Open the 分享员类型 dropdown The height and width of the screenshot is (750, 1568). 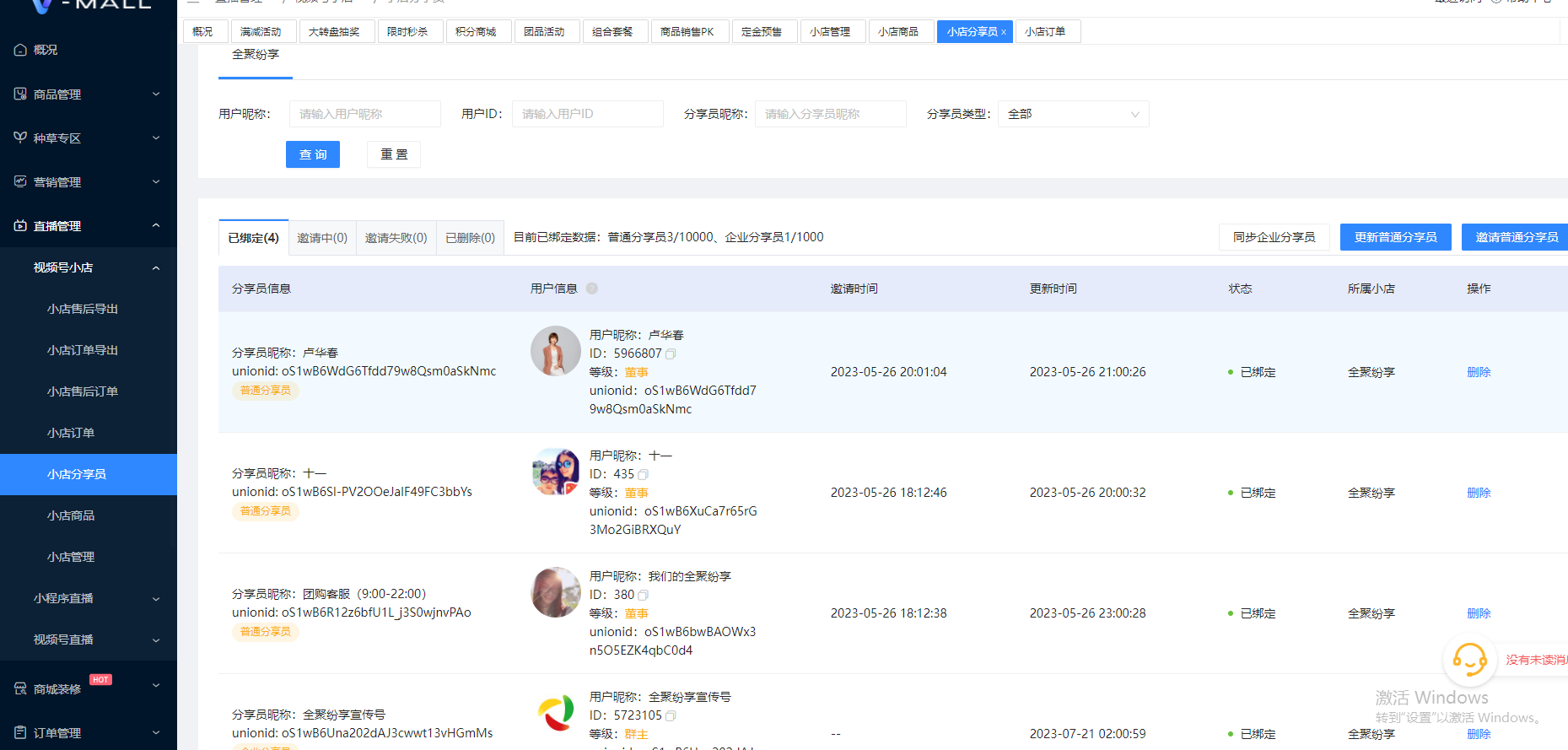point(1073,114)
